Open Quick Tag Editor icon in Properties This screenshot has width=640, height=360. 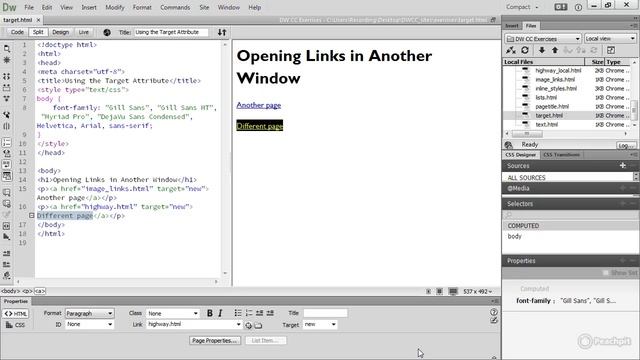coord(494,320)
